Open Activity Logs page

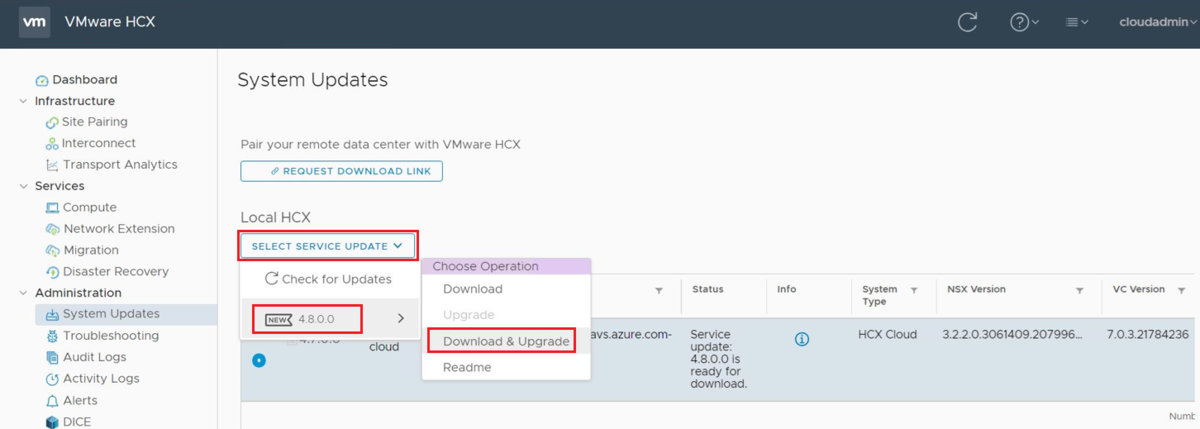(x=101, y=379)
